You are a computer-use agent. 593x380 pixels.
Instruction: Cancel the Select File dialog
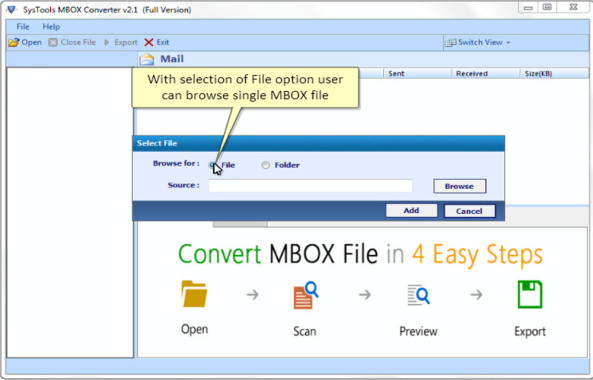pyautogui.click(x=469, y=211)
